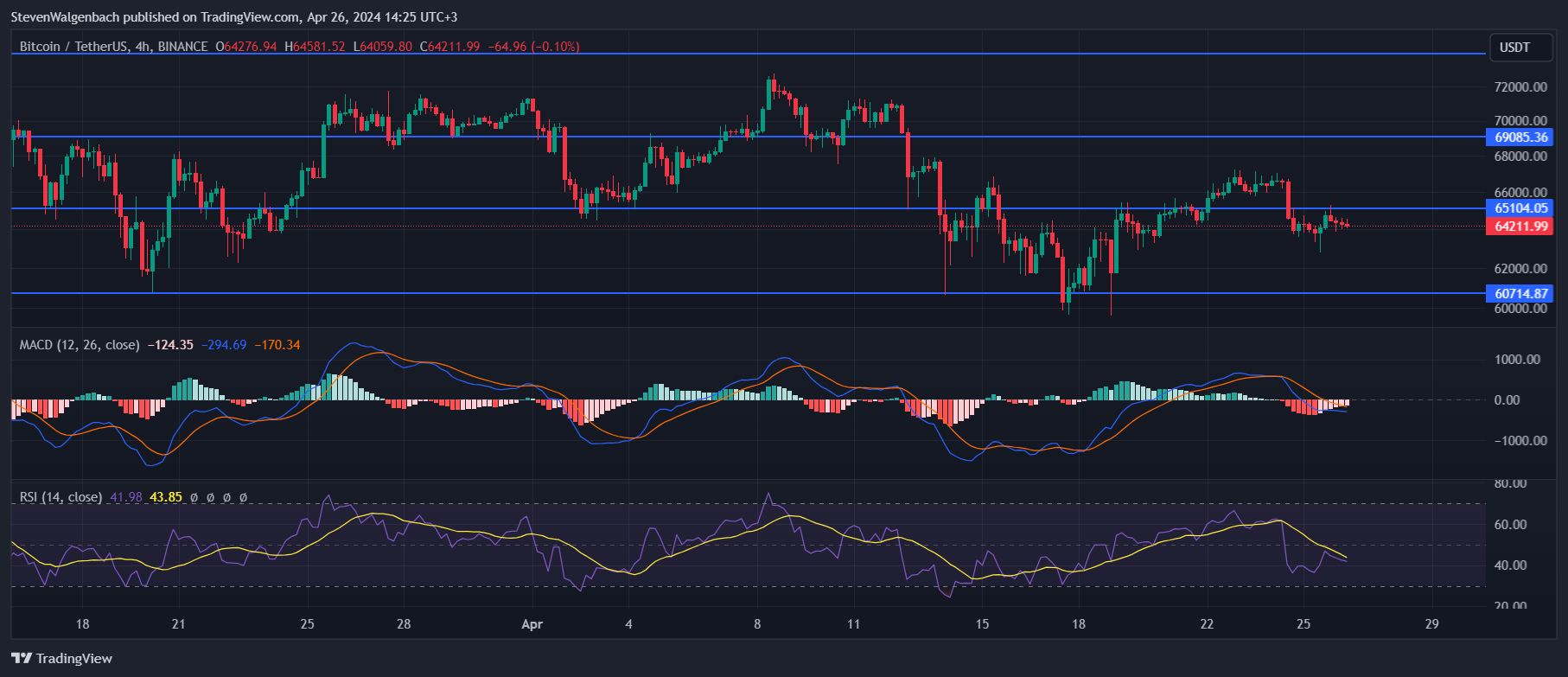Click the TradingView logo
Screen dimensions: 1568x677
(x=62, y=658)
